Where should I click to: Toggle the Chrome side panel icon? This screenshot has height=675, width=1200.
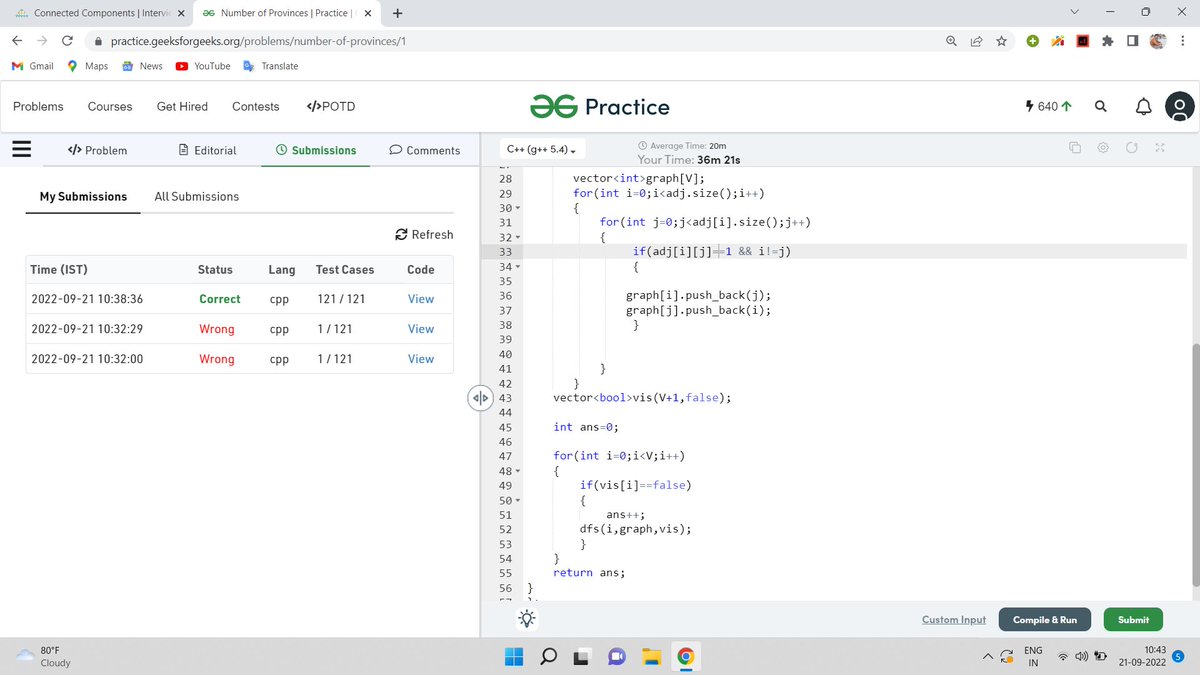pos(1132,41)
